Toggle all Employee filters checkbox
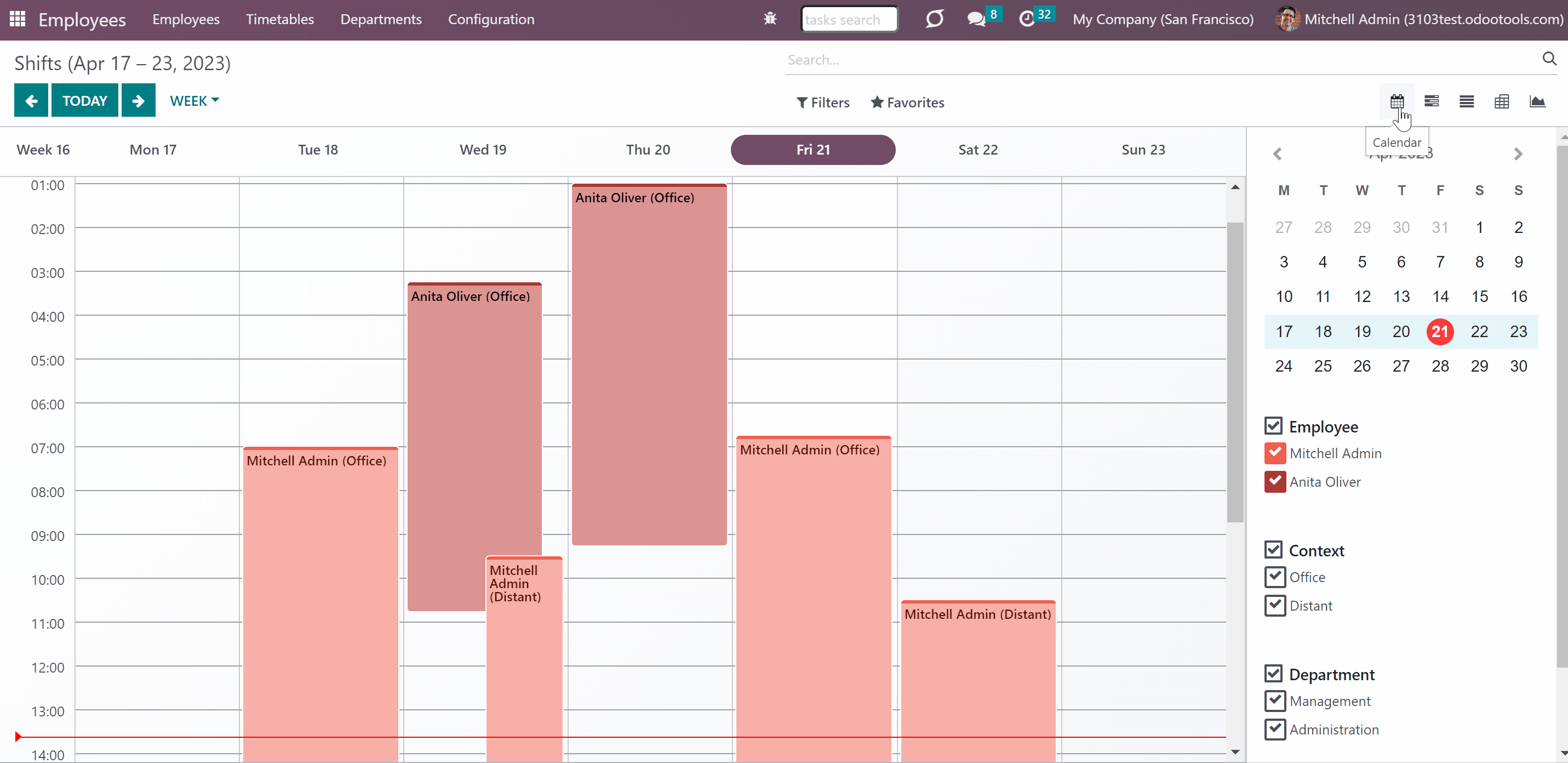The image size is (1568, 763). coord(1273,426)
